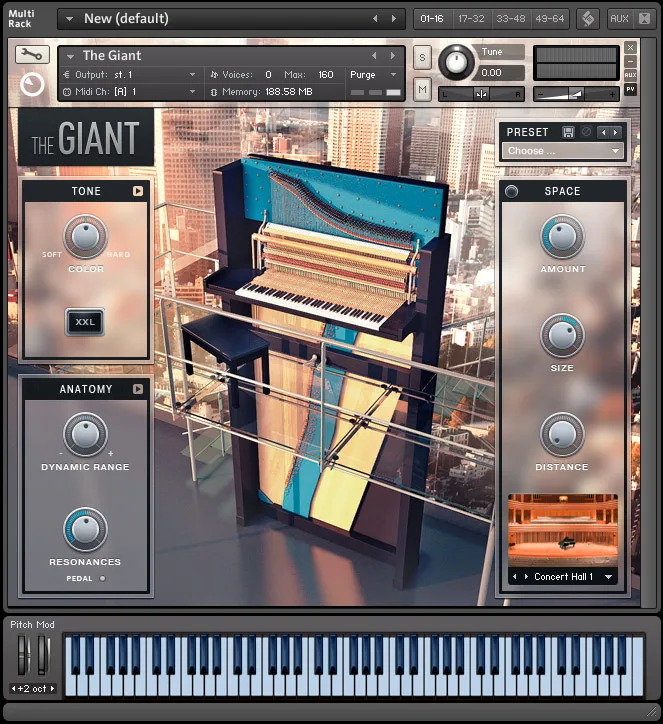Go to next preset arrow

(615, 133)
